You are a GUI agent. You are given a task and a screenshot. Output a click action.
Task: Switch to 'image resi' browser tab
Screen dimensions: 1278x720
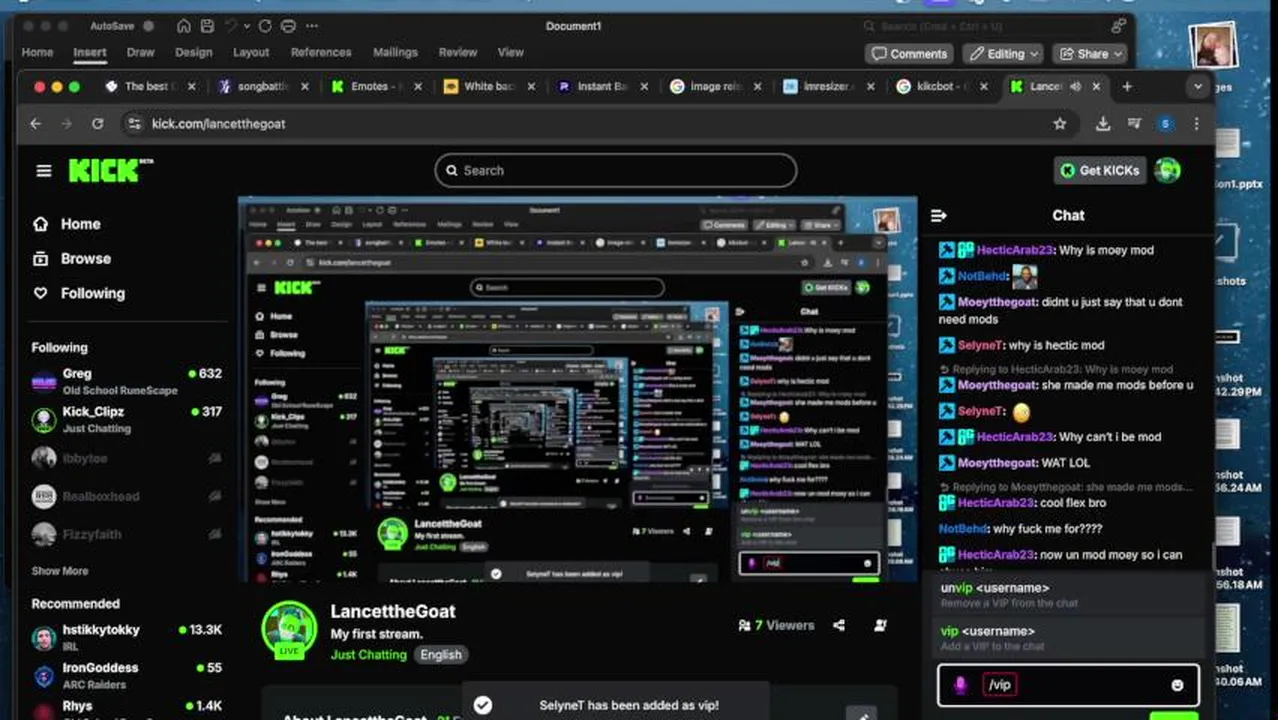tap(715, 87)
